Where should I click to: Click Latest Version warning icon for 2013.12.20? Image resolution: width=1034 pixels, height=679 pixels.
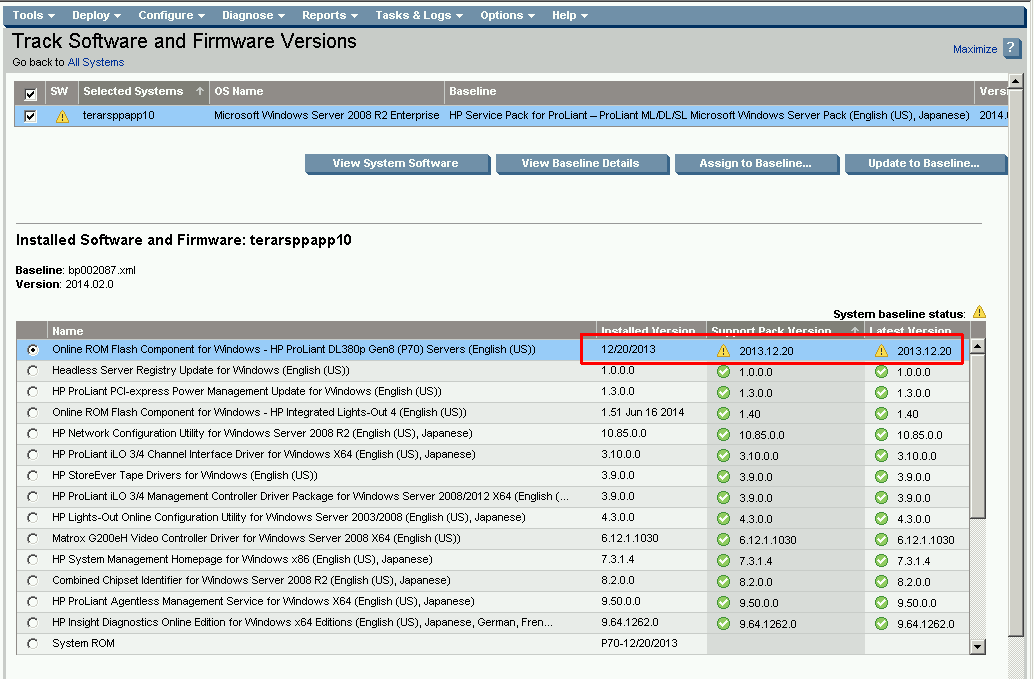pos(882,351)
